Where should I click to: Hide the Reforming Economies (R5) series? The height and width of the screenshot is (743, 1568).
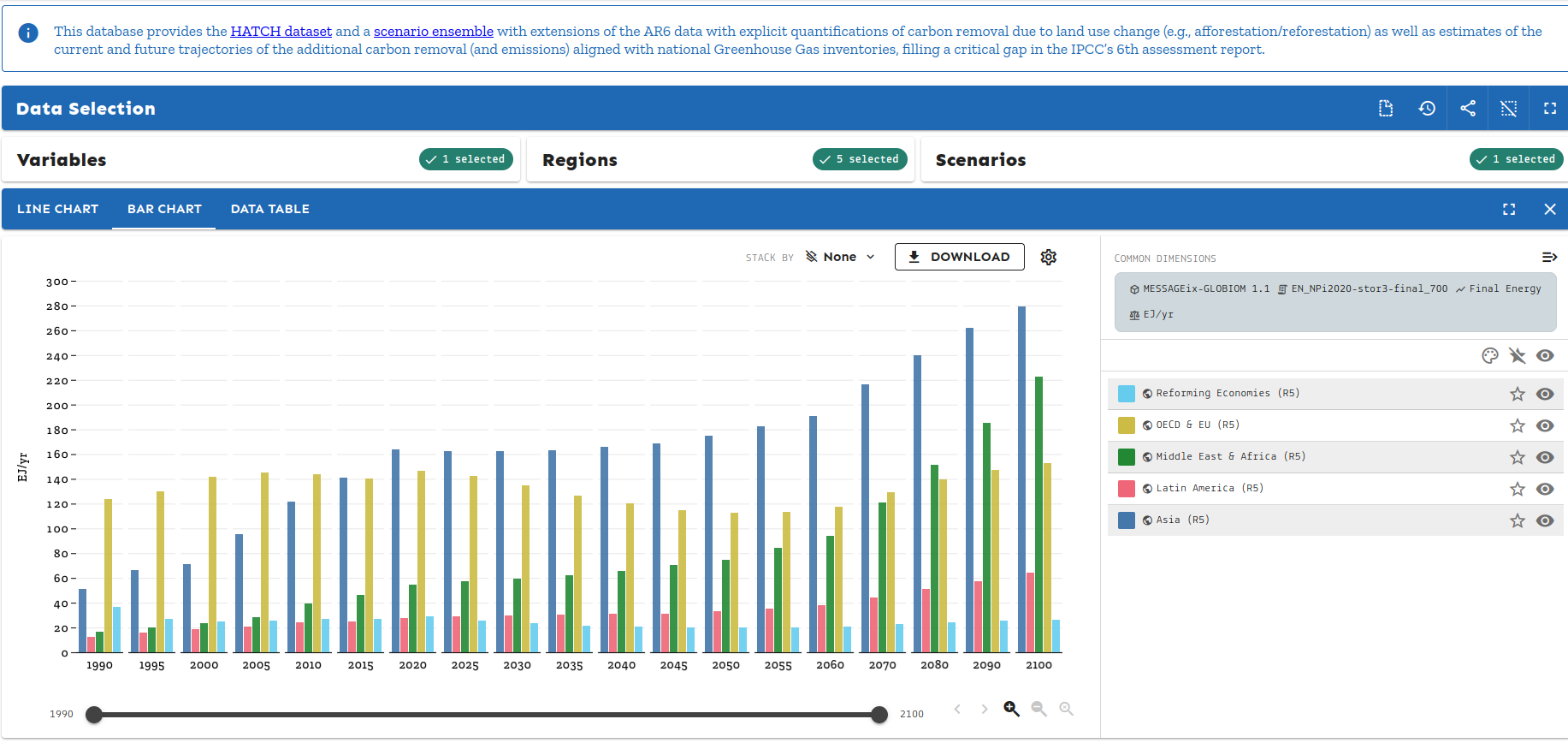point(1544,394)
